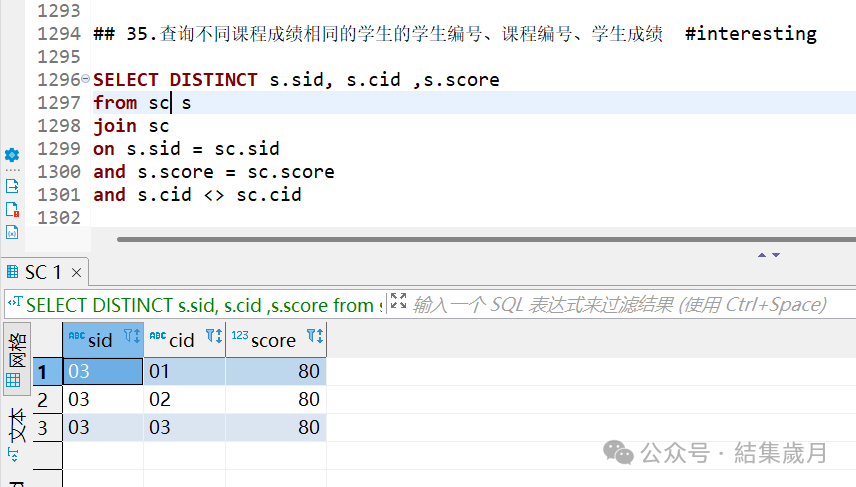Click the execute script icon in left gutter
This screenshot has height=487, width=856.
coord(12,186)
